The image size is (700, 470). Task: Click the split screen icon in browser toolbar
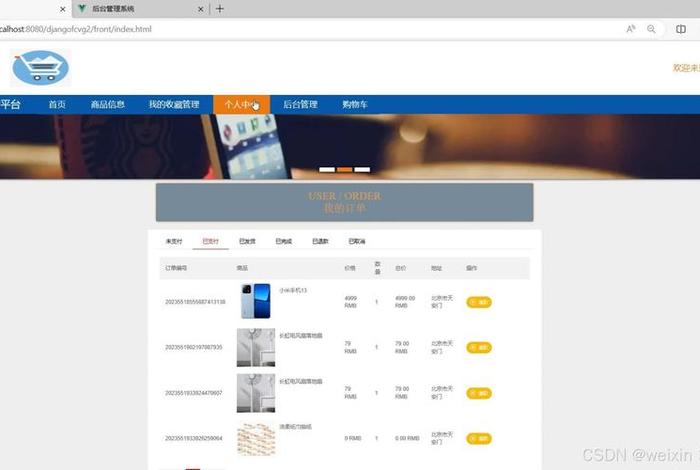(x=682, y=29)
